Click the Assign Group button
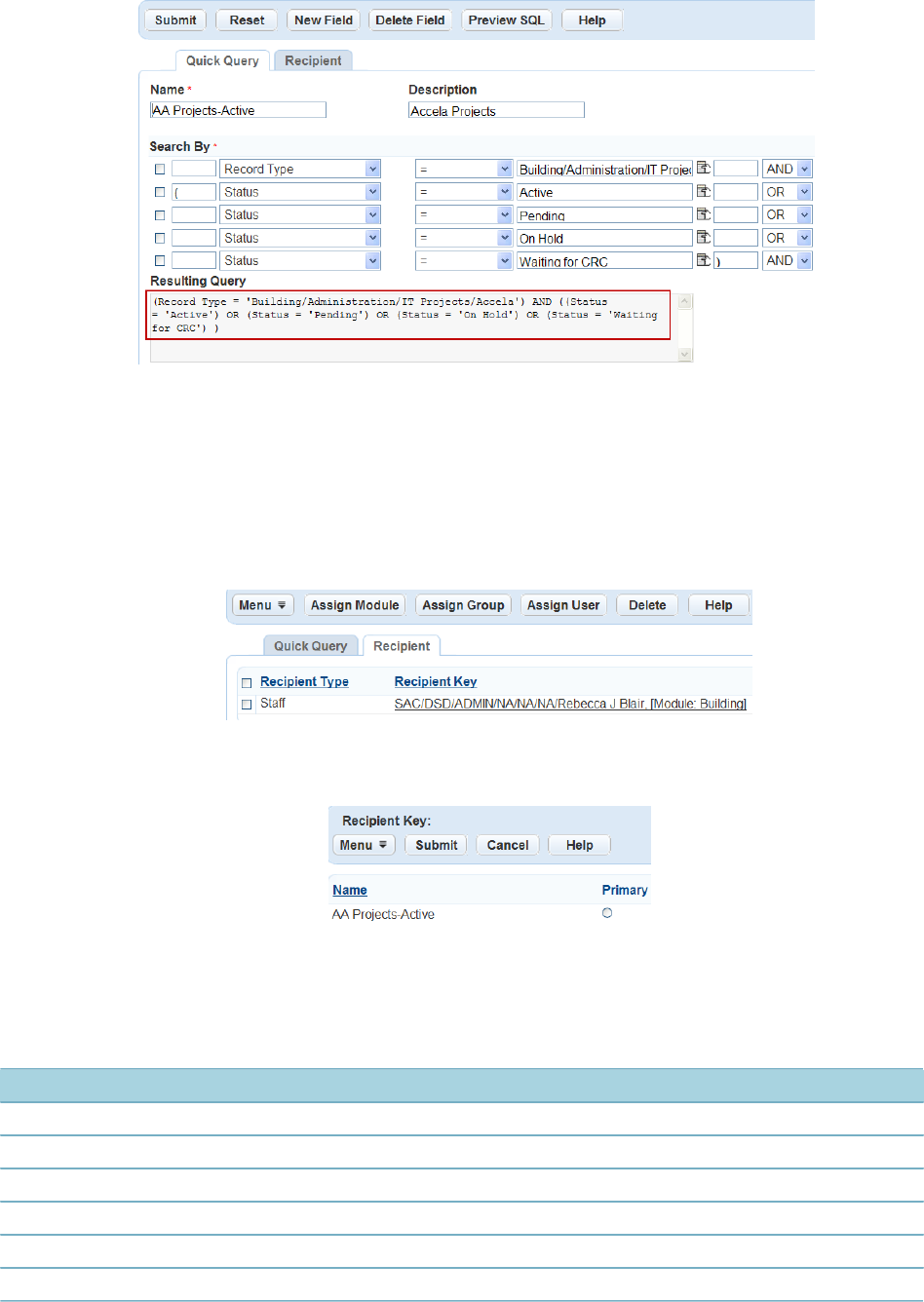This screenshot has height=1302, width=924. click(x=463, y=605)
